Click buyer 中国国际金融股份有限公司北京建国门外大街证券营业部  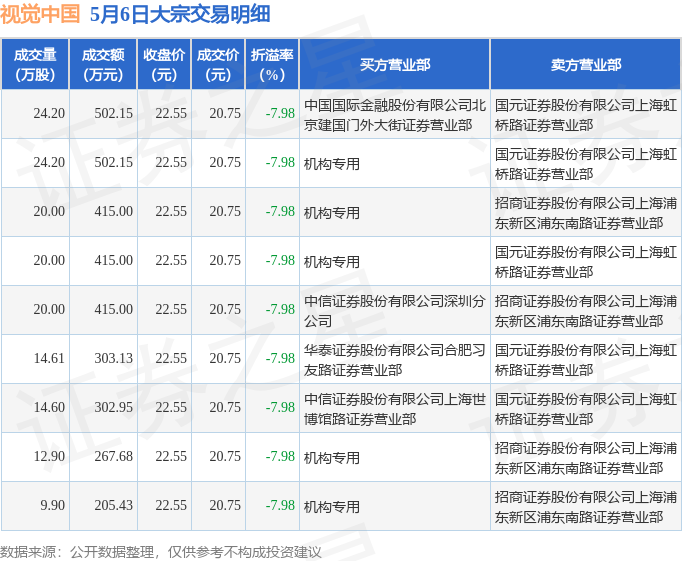coord(394,115)
